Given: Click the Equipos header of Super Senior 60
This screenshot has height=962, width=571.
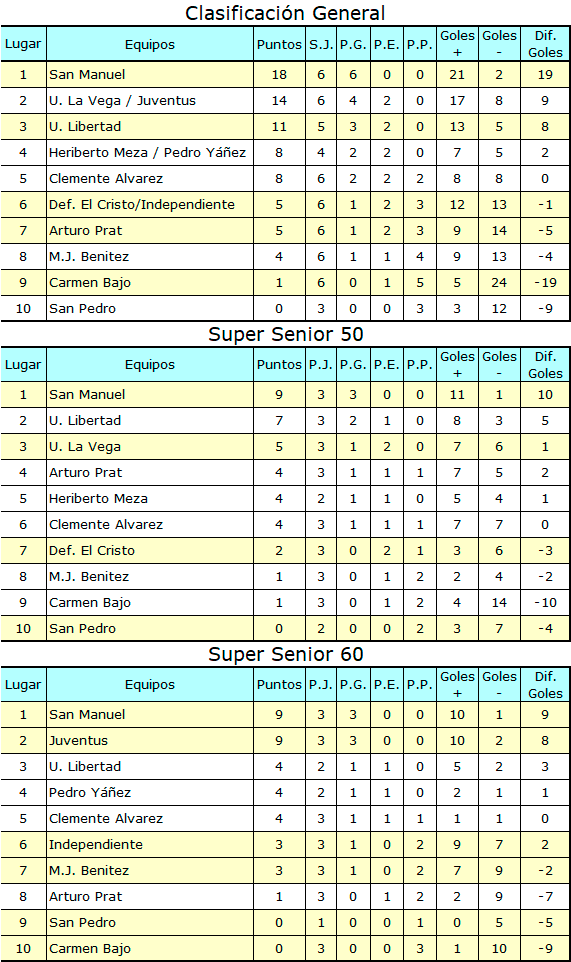Looking at the screenshot, I should [150, 685].
